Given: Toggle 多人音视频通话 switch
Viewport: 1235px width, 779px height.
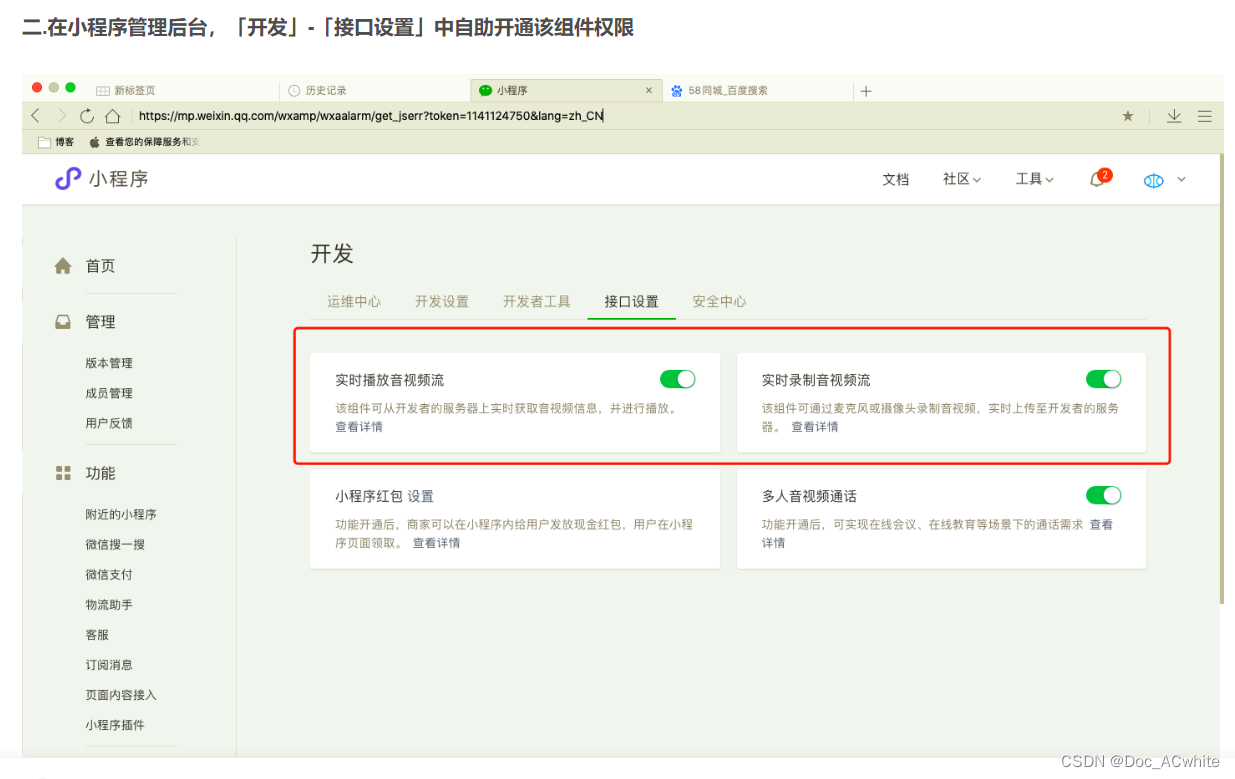Looking at the screenshot, I should [x=1104, y=495].
